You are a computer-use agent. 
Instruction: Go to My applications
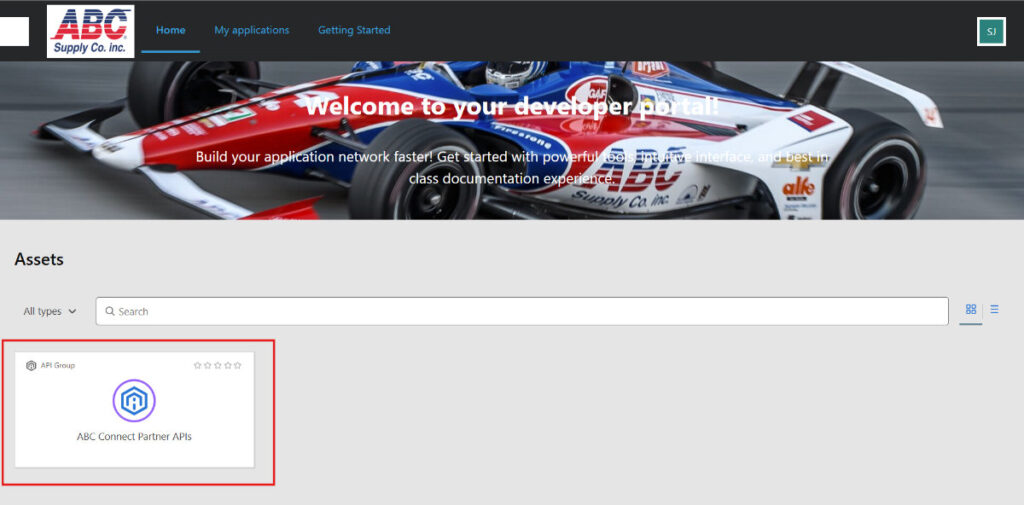[251, 30]
